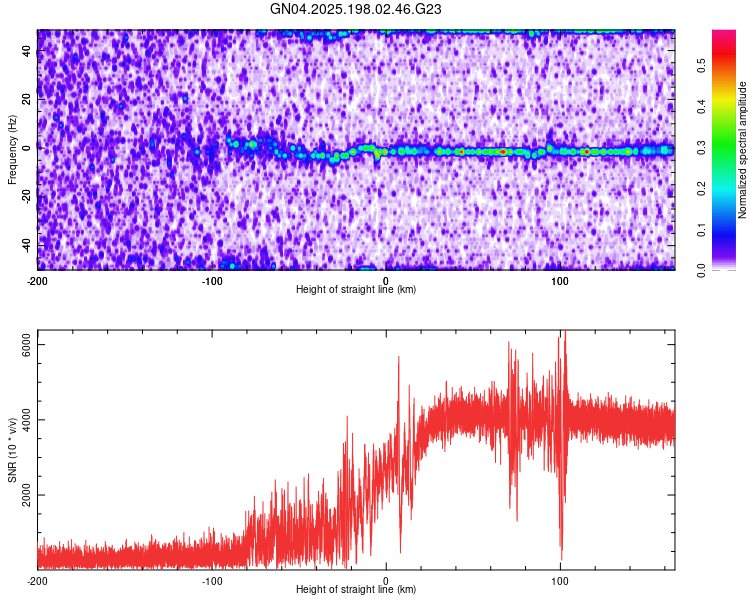
Task: Click the 0.4 value on the colorbar
Action: (702, 106)
